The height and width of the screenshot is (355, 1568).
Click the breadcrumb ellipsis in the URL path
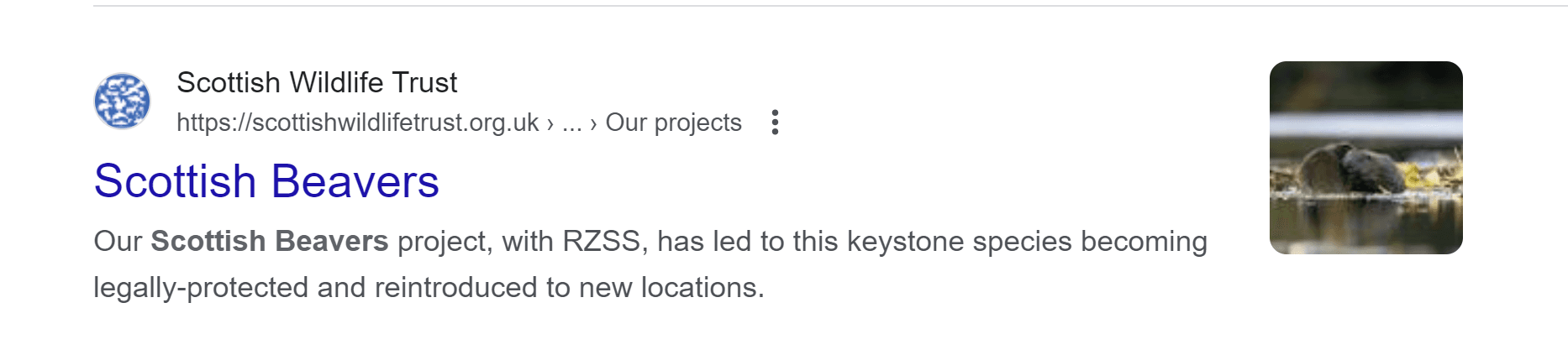pos(571,123)
